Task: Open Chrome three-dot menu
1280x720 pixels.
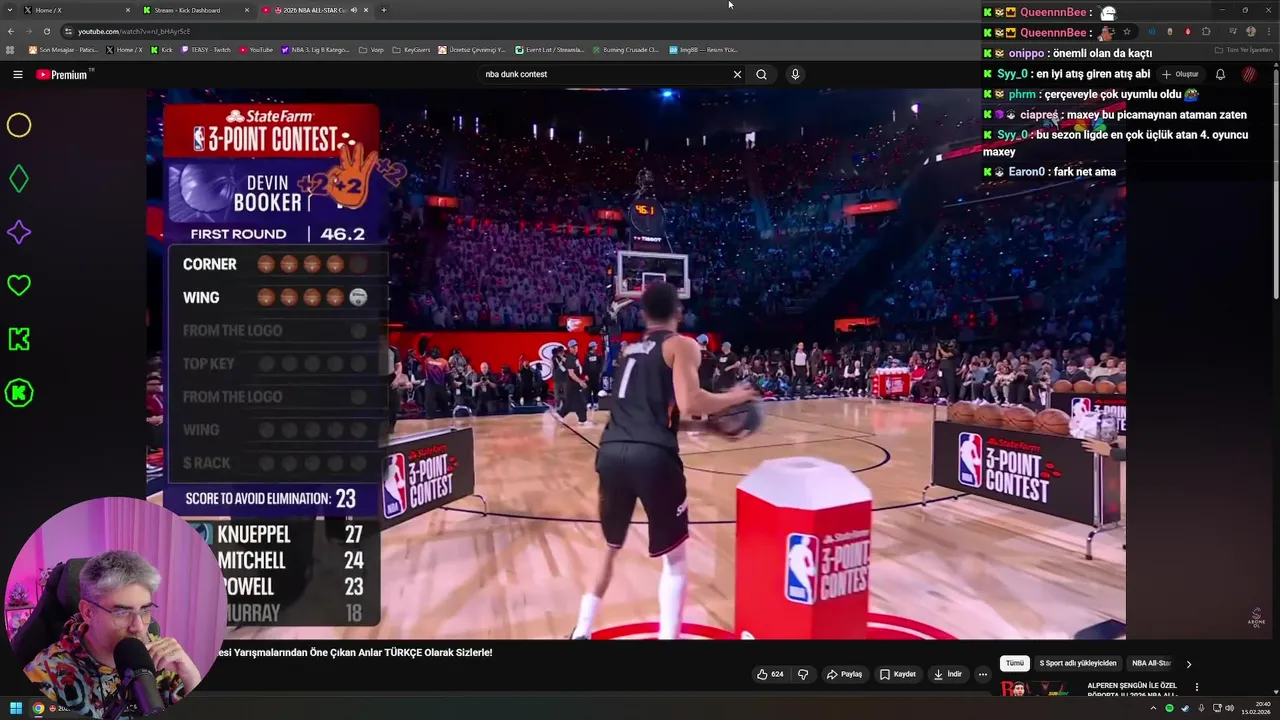Action: tap(1268, 31)
